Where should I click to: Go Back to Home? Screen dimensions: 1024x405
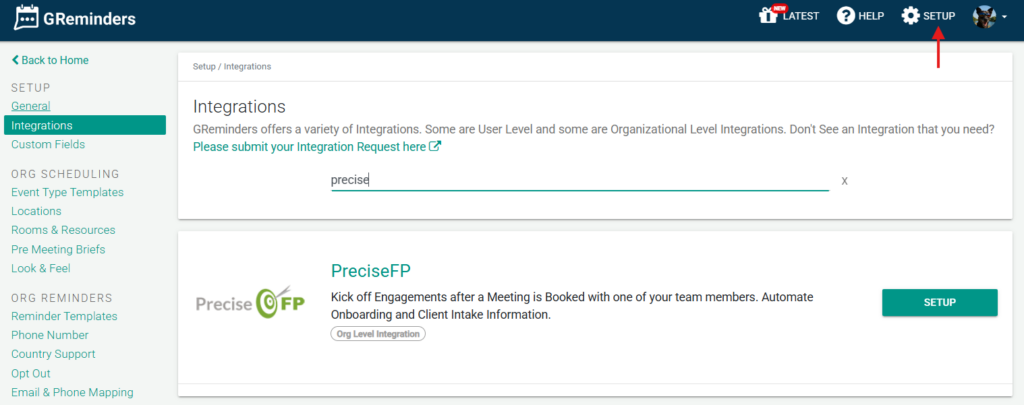tap(50, 60)
